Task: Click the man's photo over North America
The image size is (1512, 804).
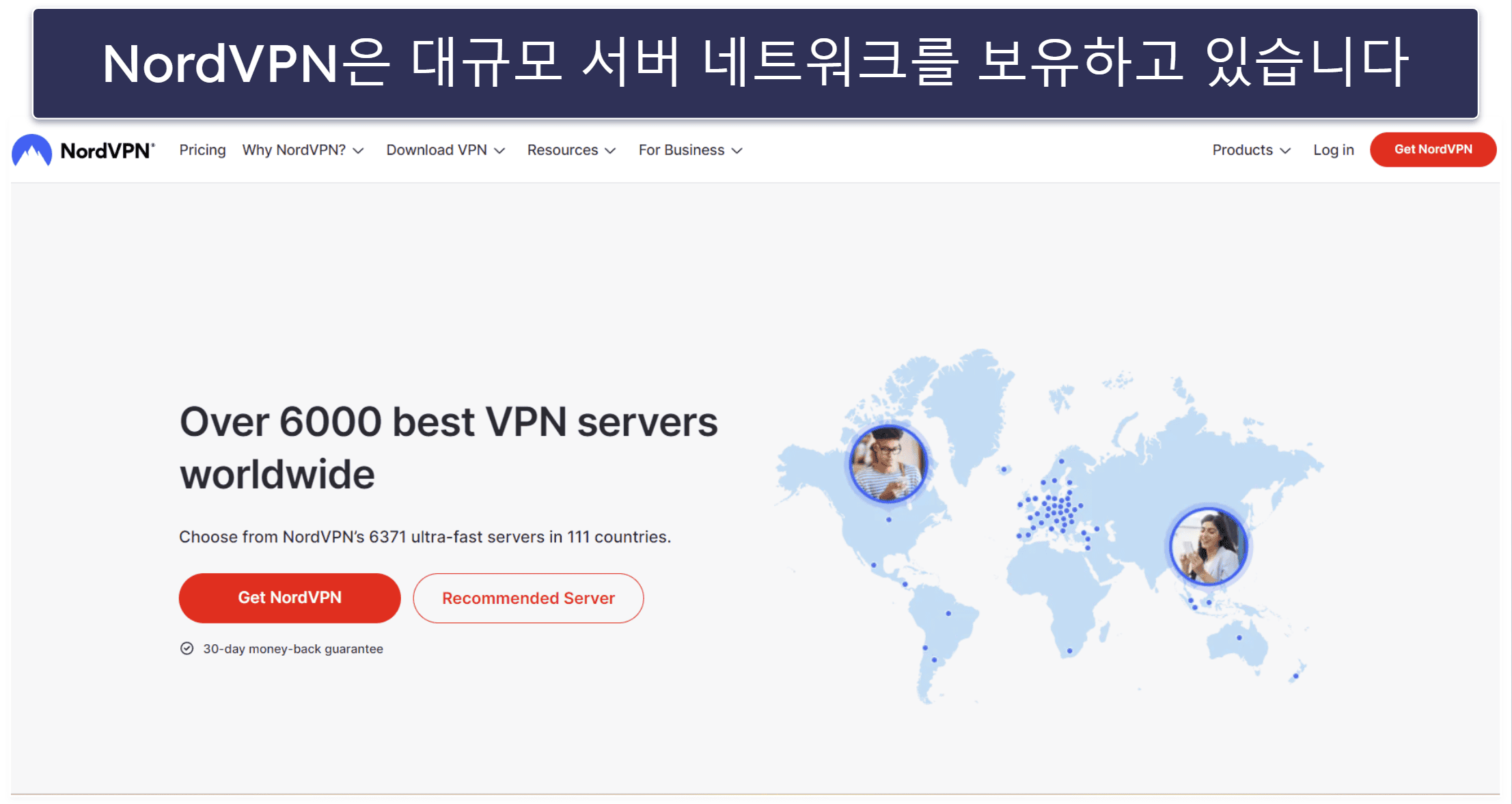Action: coord(888,464)
